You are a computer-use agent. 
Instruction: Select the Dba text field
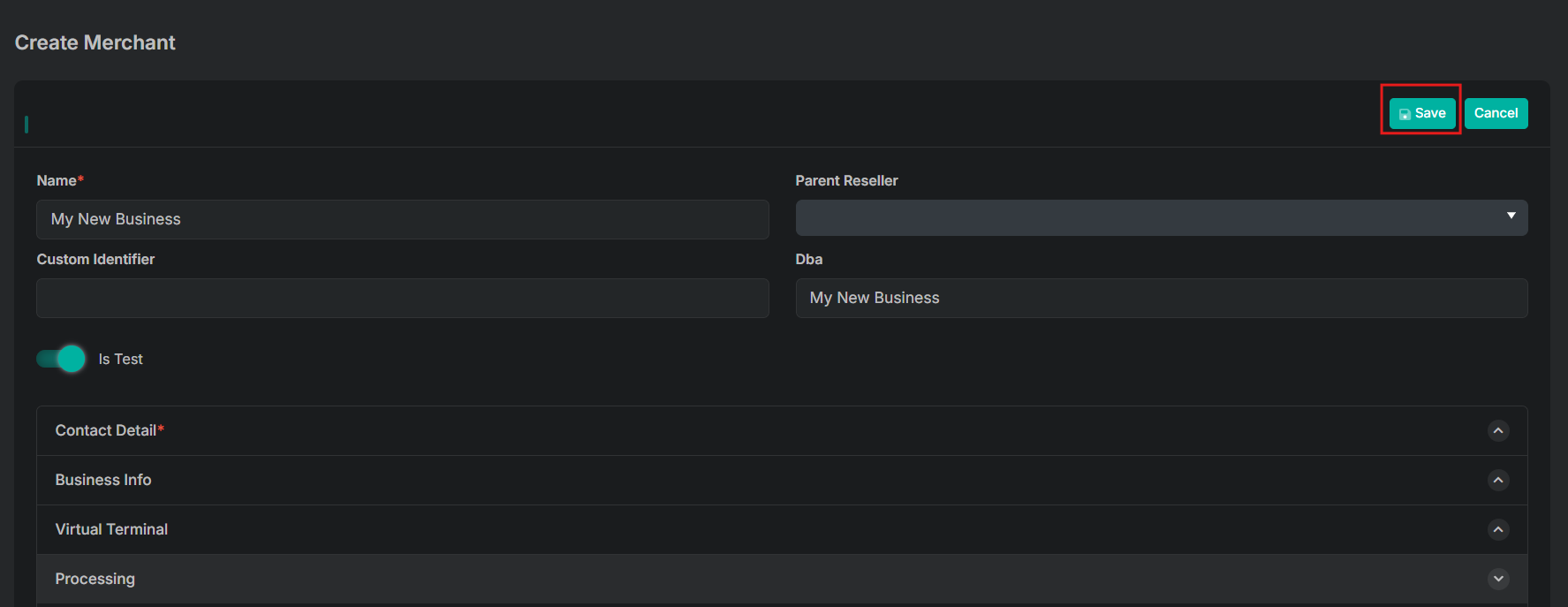(x=1162, y=298)
